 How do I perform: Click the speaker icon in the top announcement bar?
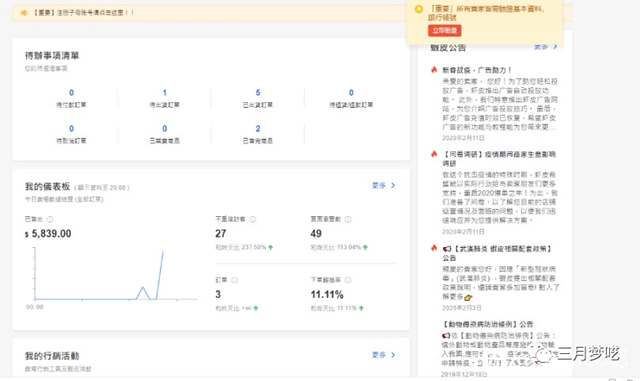pyautogui.click(x=24, y=13)
